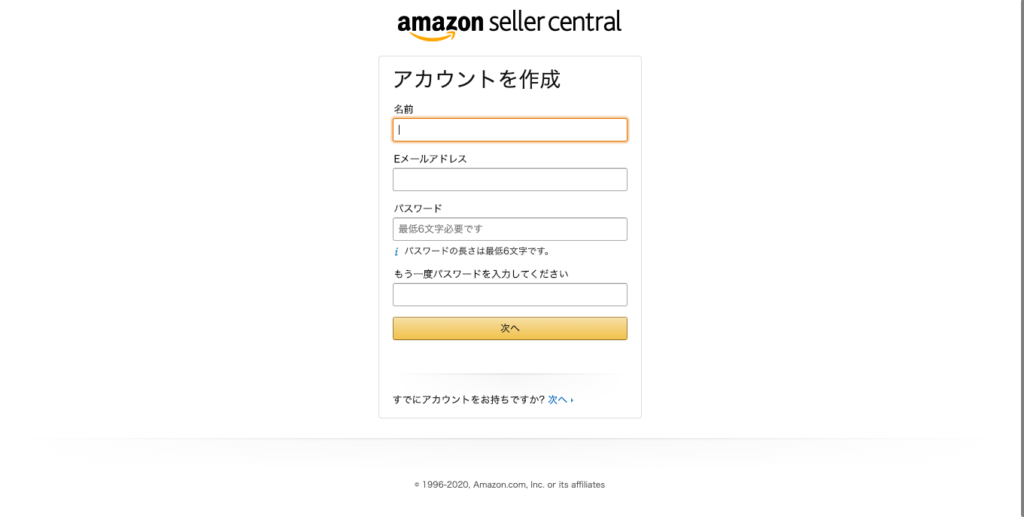Click the yellow 次へ button
The height and width of the screenshot is (517, 1024).
[510, 328]
